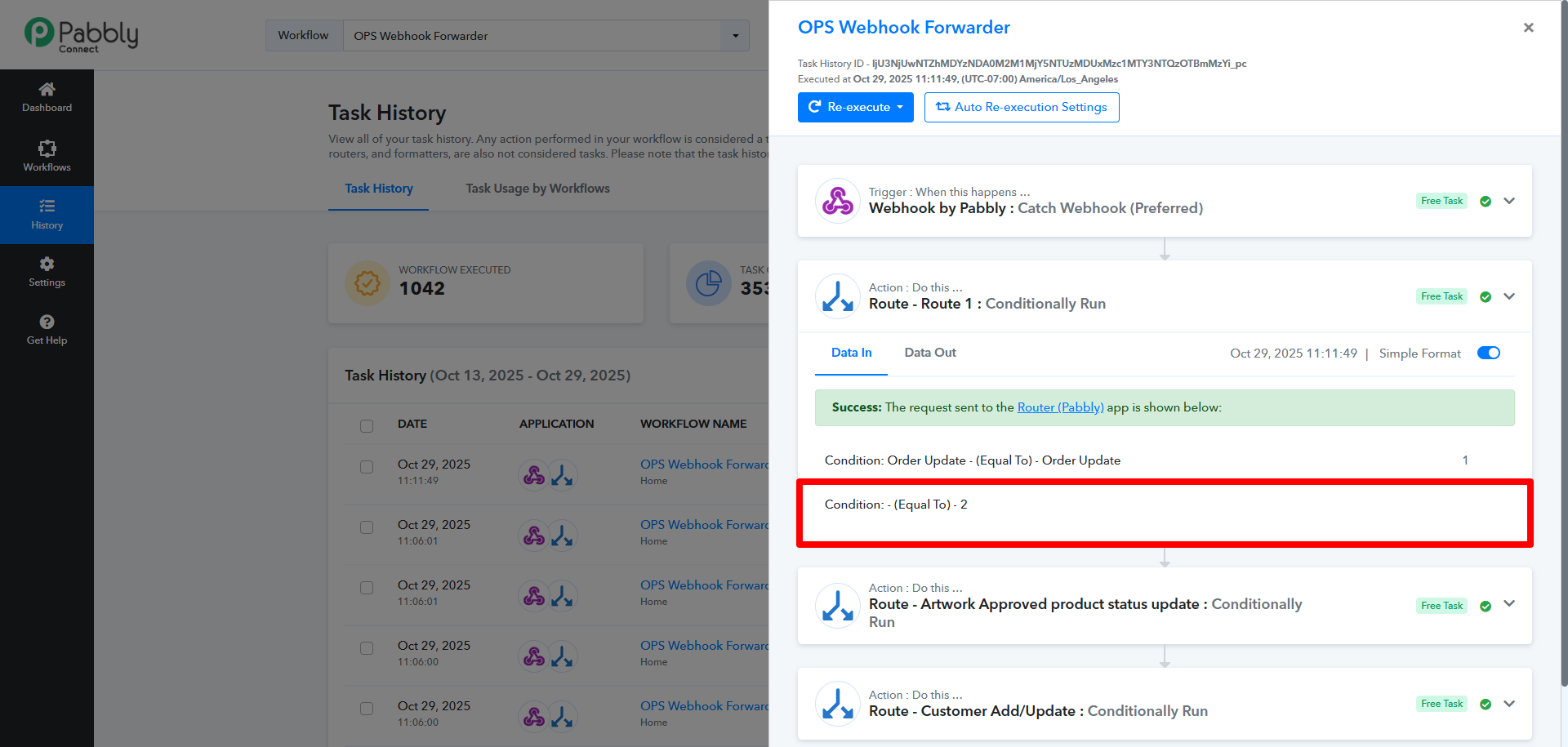Open OPS Webhook Forwarder link in 11:11:49 row
The height and width of the screenshot is (747, 1568).
(x=704, y=465)
